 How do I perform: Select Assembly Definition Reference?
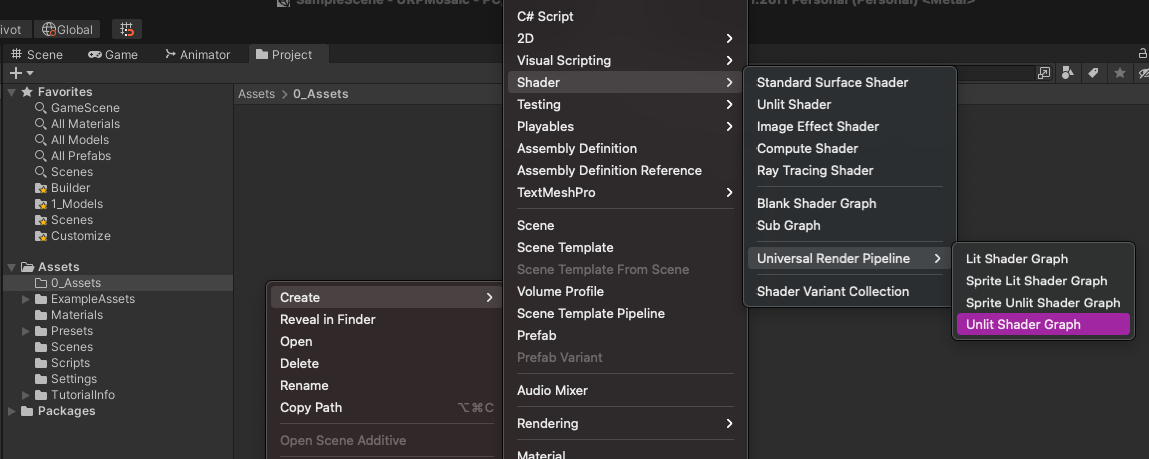625,170
